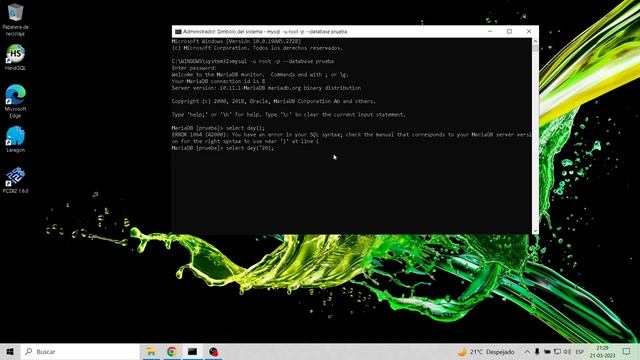Image resolution: width=640 pixels, height=360 pixels.
Task: Click the "Enter password:" line
Action: click(x=194, y=68)
